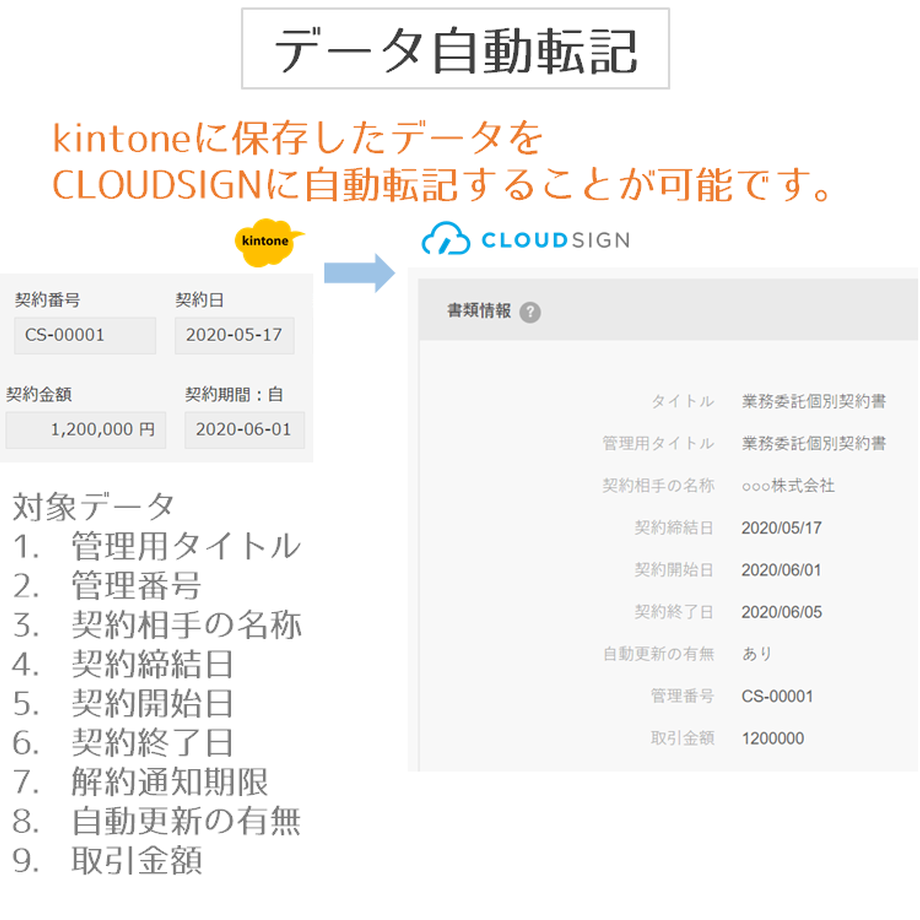
Task: Select the 契約日 field showing 2020-05-17
Action: pyautogui.click(x=235, y=336)
